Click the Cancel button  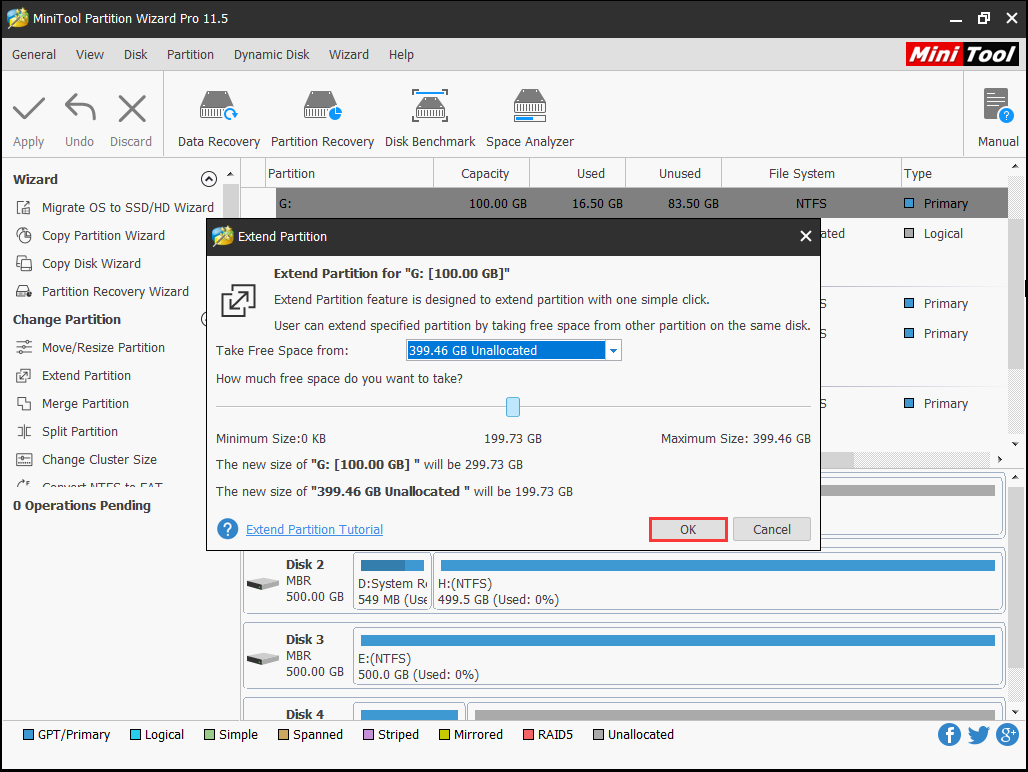[x=772, y=530]
